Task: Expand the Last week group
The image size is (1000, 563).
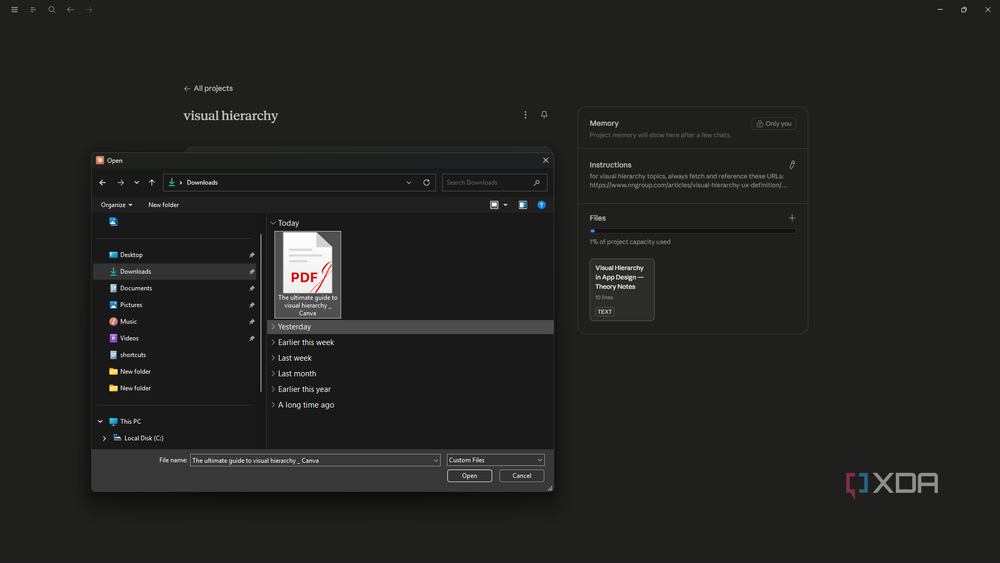Action: tap(273, 358)
